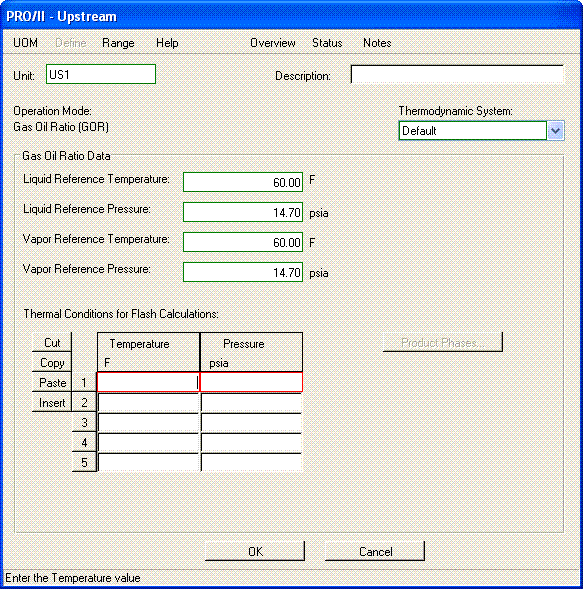Open the Help menu
This screenshot has height=589, width=586.
(x=167, y=43)
